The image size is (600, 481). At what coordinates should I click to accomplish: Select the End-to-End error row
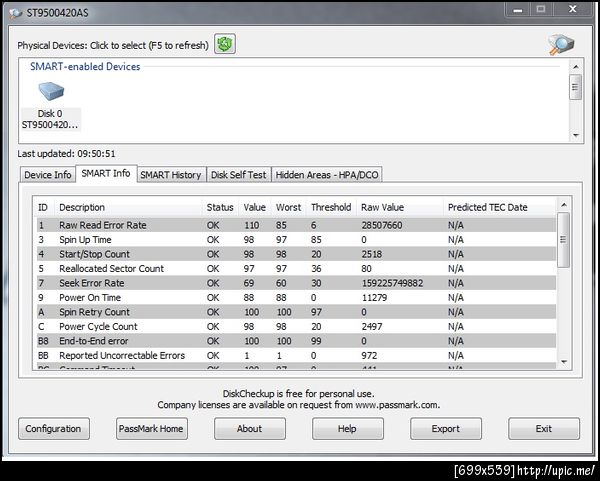(296, 341)
